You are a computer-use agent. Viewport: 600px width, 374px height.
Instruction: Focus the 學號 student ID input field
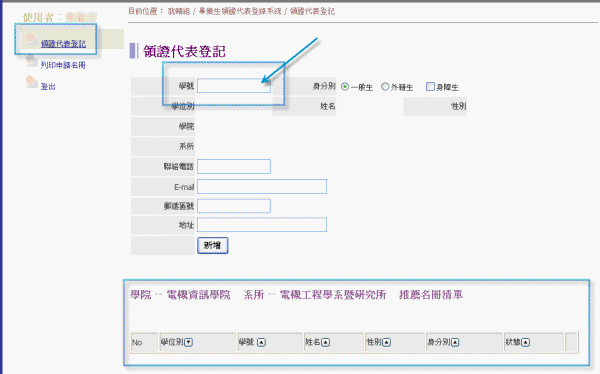[234, 86]
